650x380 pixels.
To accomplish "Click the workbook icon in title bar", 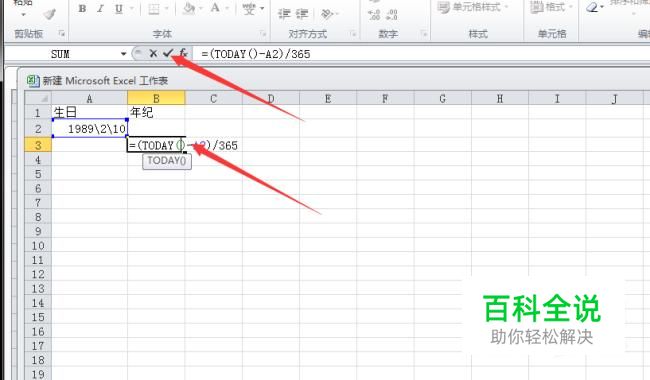I will (33, 80).
